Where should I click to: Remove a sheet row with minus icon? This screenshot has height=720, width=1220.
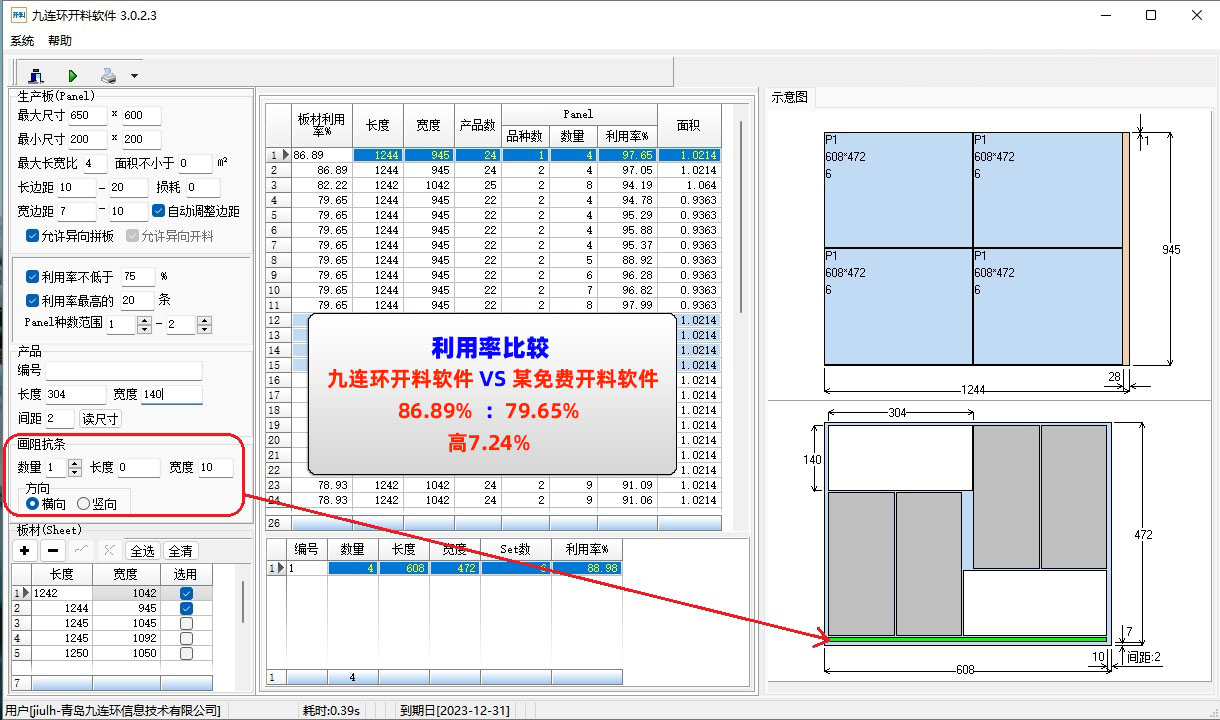54,551
